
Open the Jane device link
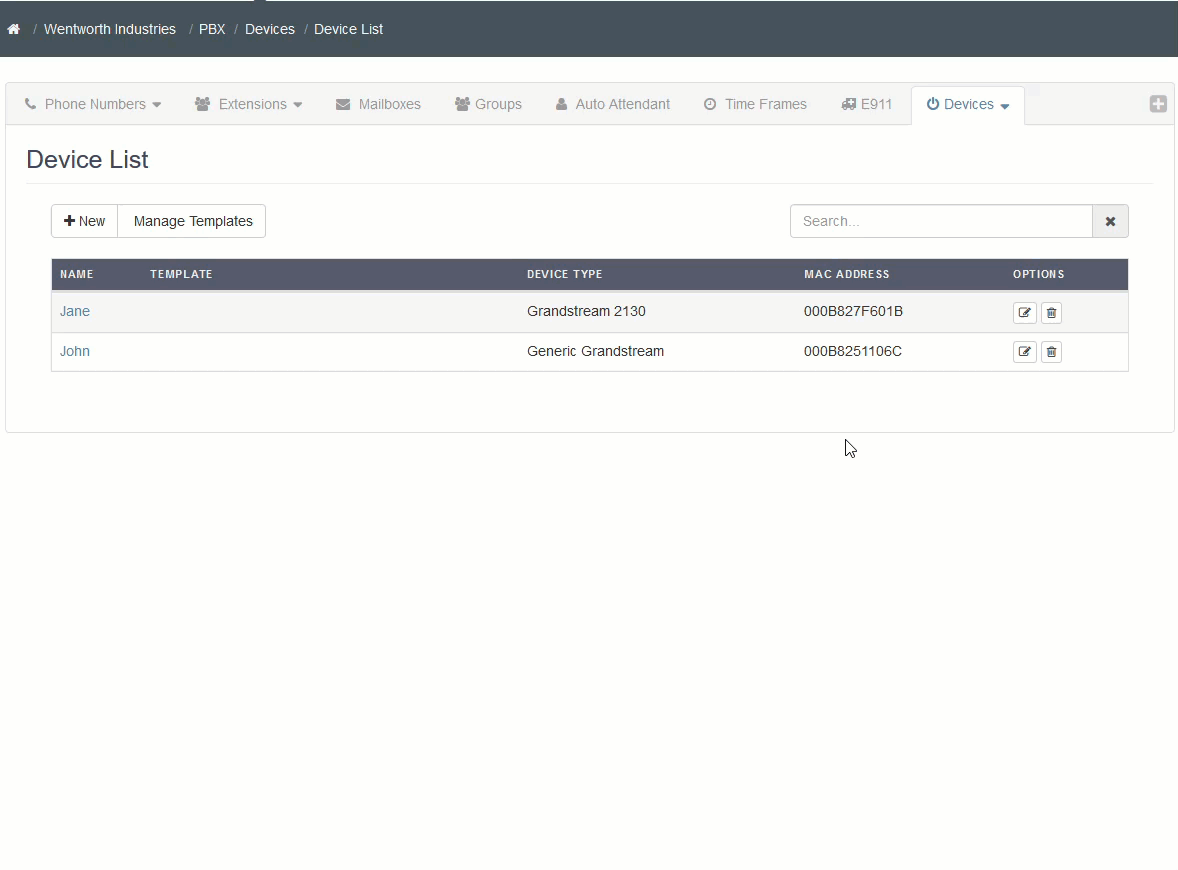tap(75, 311)
